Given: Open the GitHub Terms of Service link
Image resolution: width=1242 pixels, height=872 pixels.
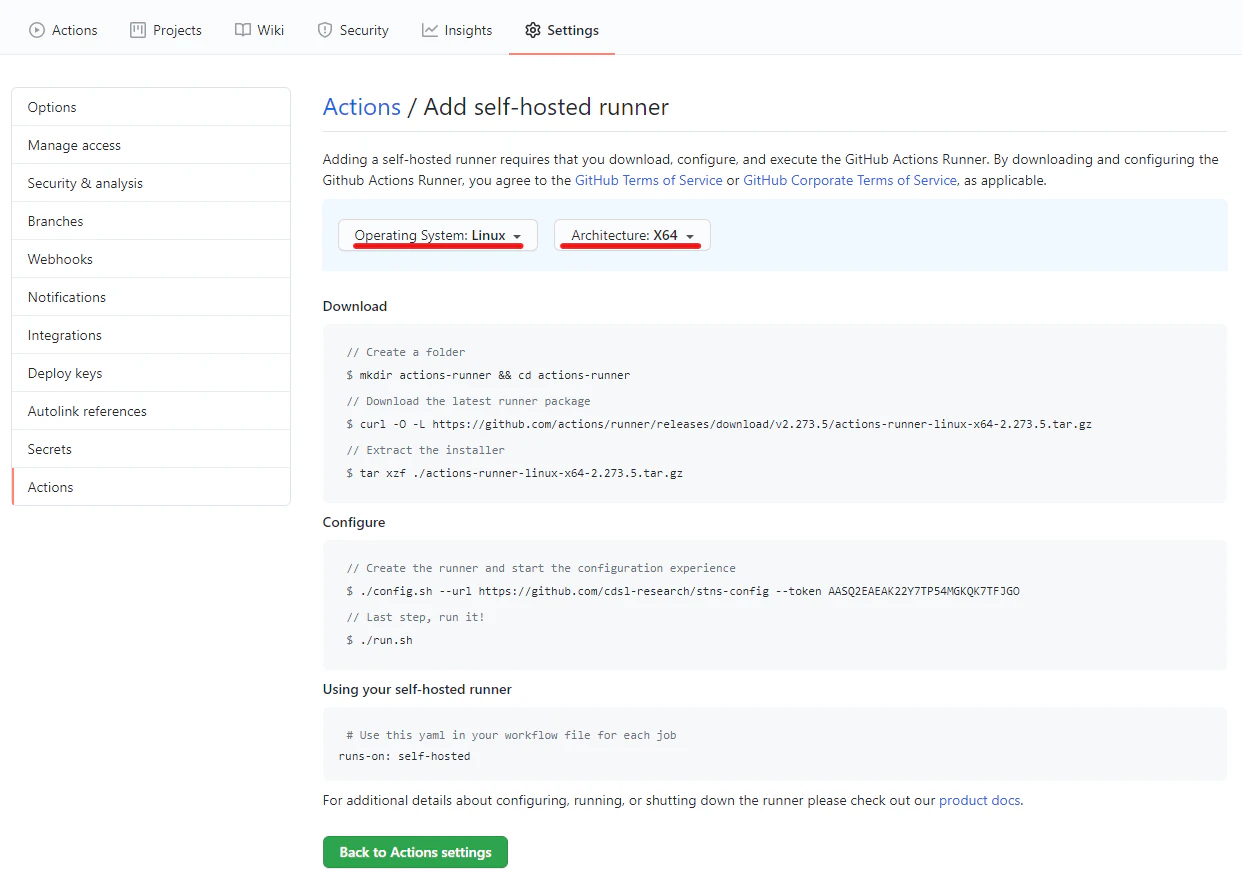Looking at the screenshot, I should (x=649, y=180).
